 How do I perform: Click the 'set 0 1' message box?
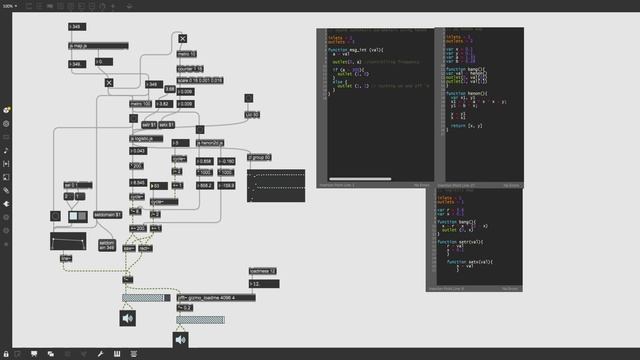[x=78, y=185]
